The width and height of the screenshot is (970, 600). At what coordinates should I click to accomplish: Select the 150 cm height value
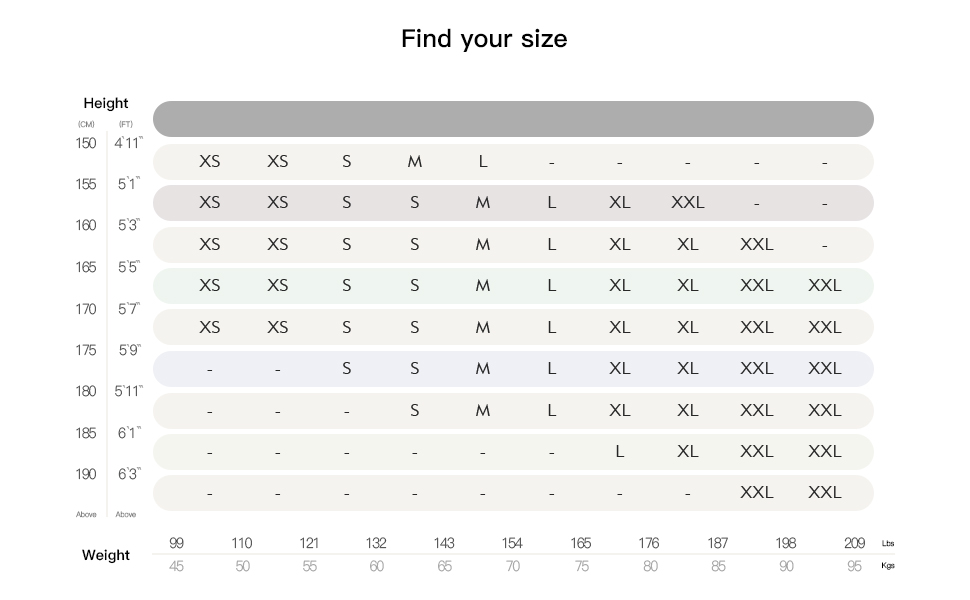(86, 143)
